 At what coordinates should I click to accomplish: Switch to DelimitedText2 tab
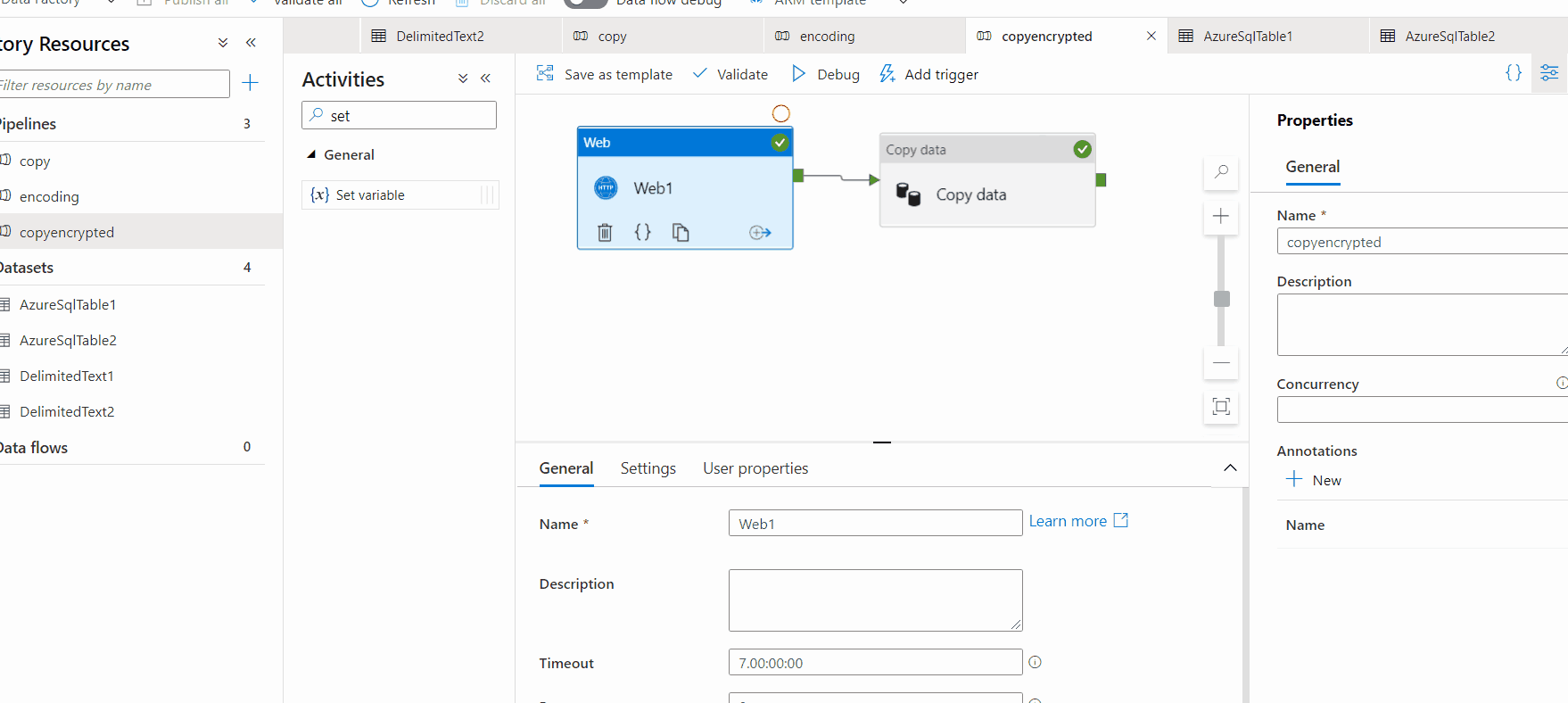(461, 36)
